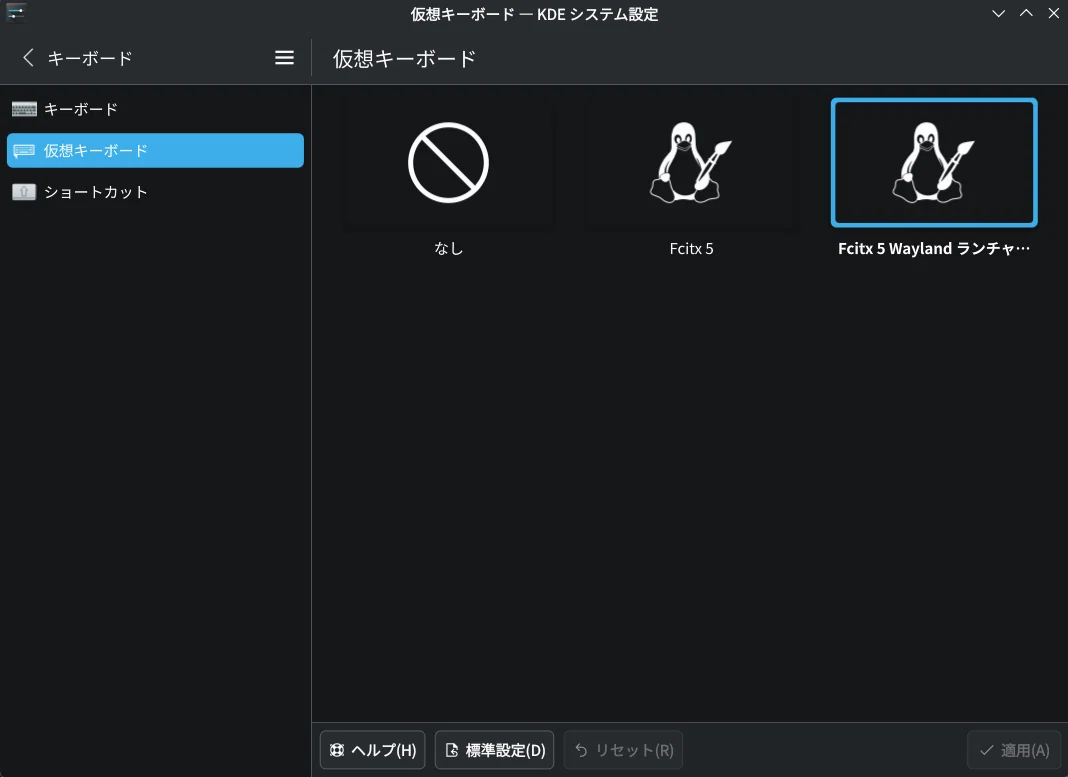Click the system settings app icon in title bar
The image size is (1068, 777).
[16, 13]
